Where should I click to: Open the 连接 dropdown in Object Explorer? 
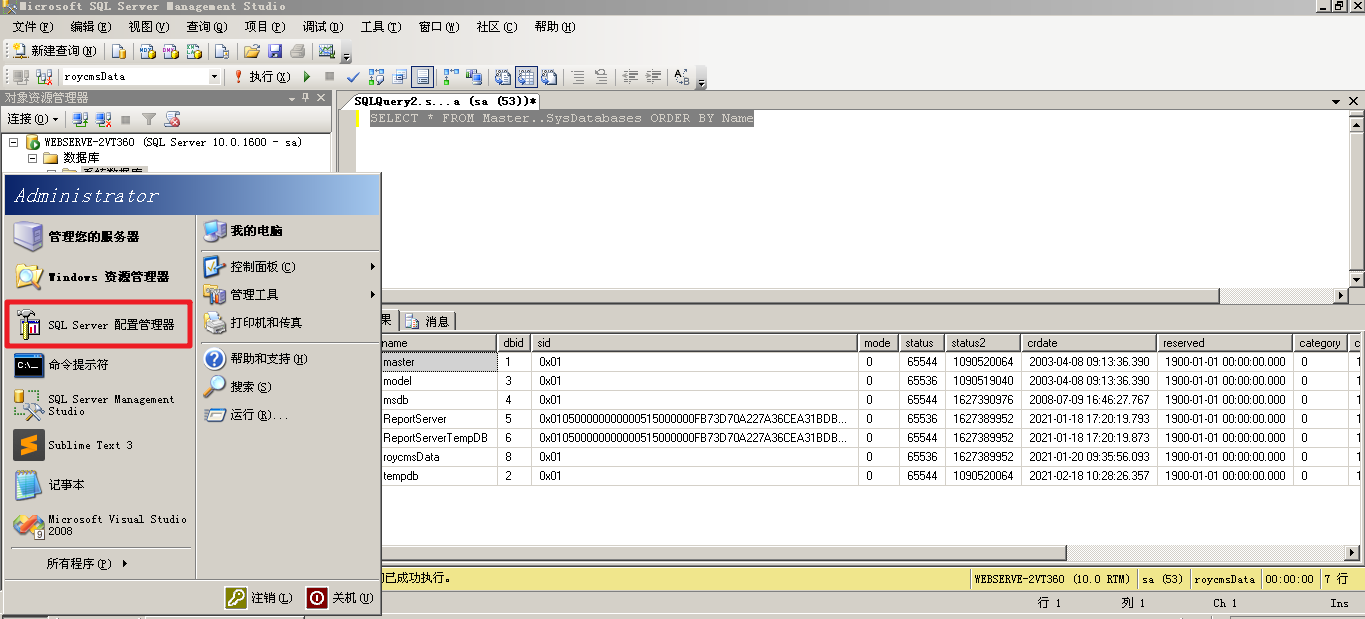point(32,119)
